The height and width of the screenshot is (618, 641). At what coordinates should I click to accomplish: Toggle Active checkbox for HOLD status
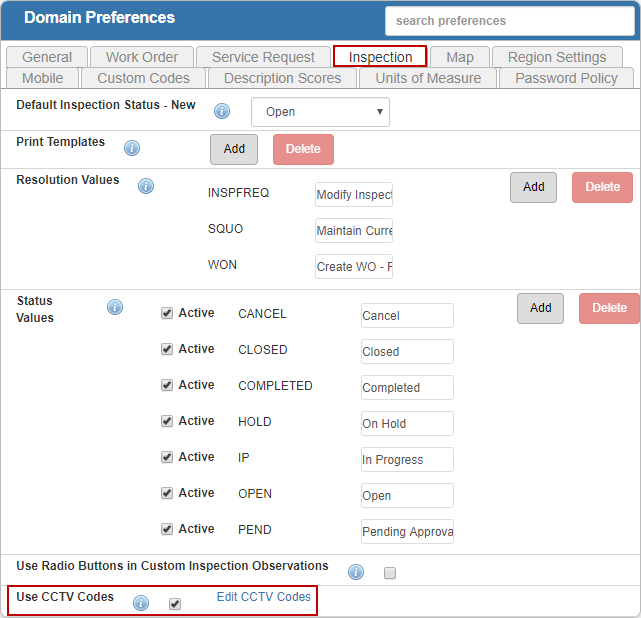click(x=167, y=421)
